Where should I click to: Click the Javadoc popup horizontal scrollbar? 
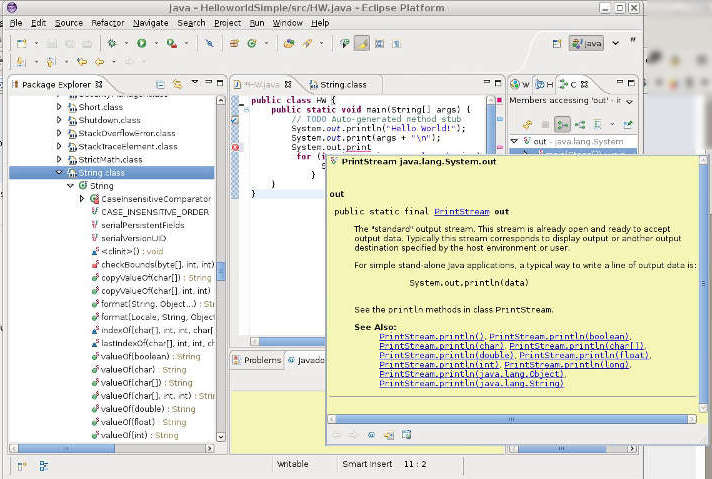coord(512,419)
